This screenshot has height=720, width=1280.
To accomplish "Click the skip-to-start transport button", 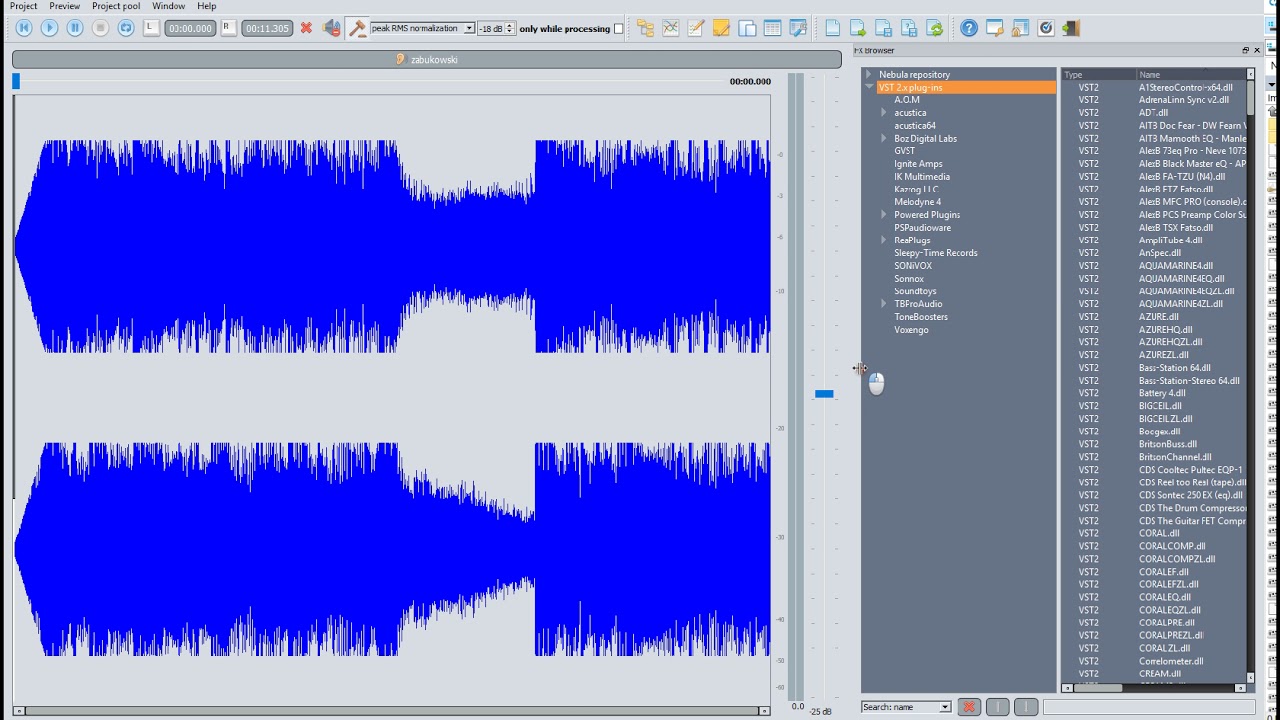I will (24, 28).
